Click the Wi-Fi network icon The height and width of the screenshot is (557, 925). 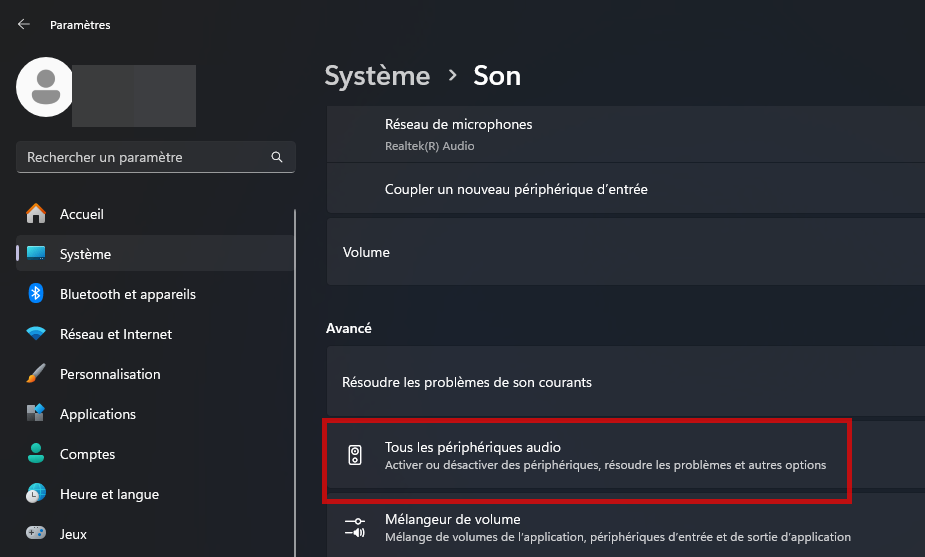point(36,334)
